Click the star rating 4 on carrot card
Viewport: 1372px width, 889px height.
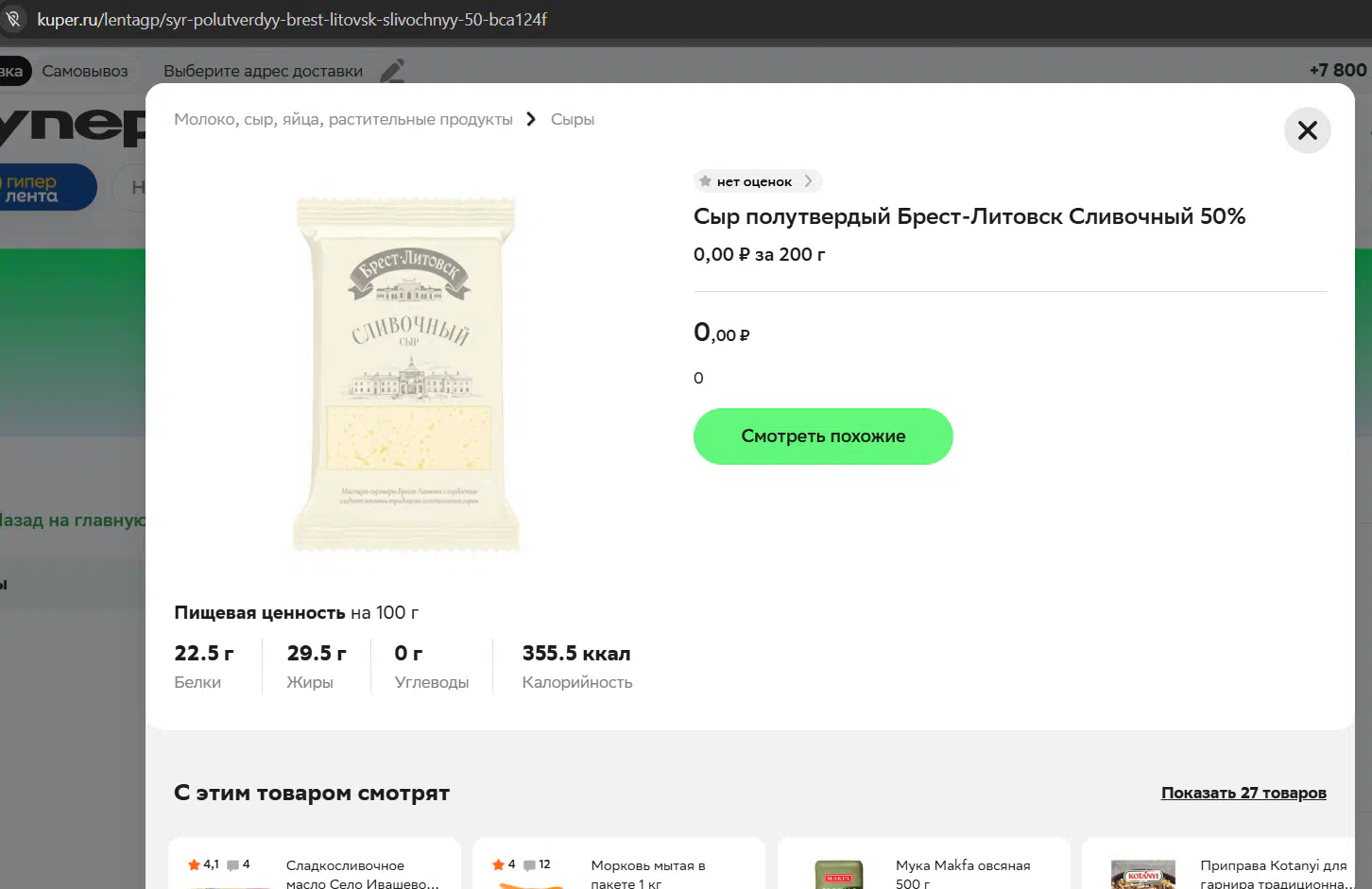tap(504, 864)
